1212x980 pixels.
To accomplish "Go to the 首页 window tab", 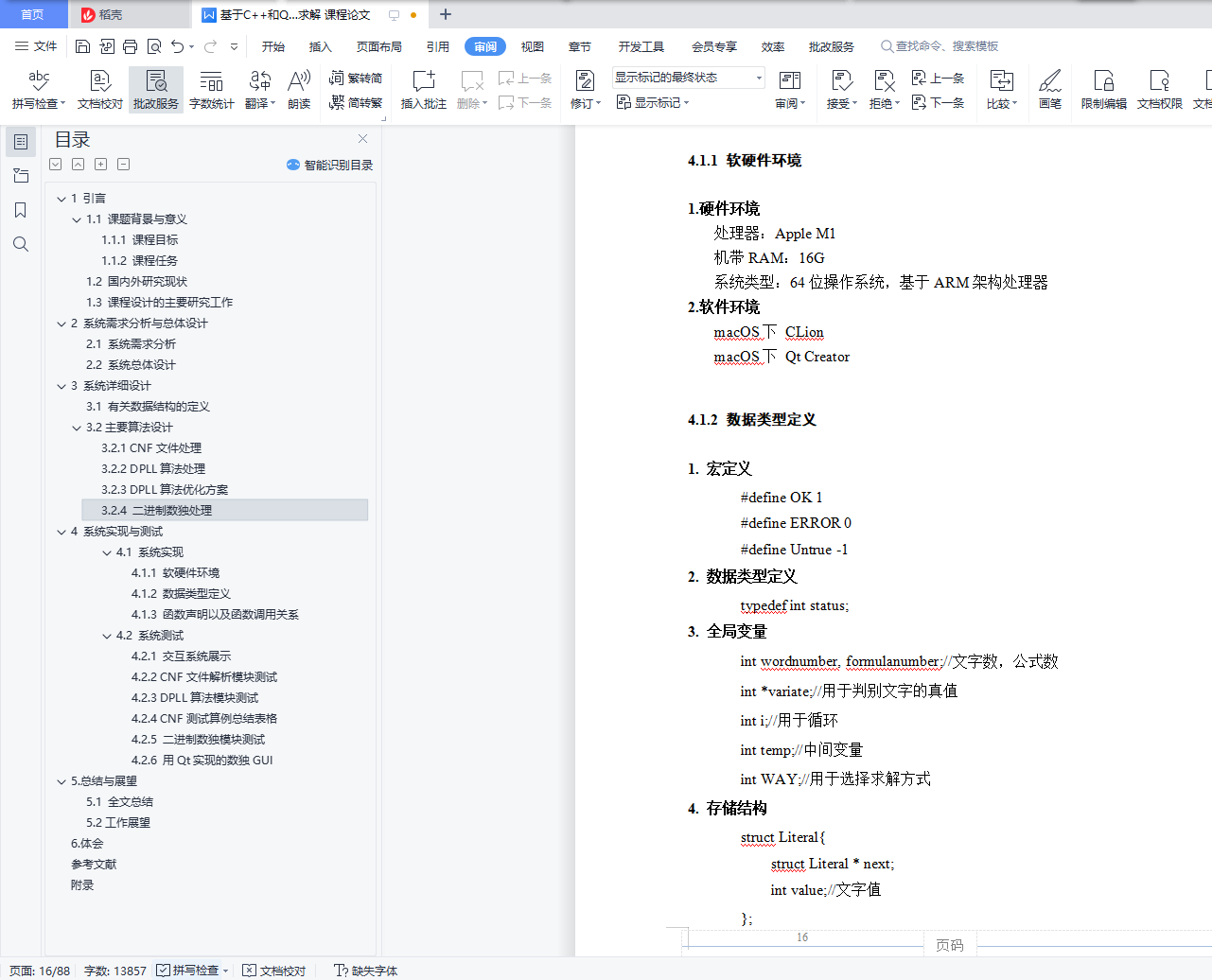I will click(33, 14).
